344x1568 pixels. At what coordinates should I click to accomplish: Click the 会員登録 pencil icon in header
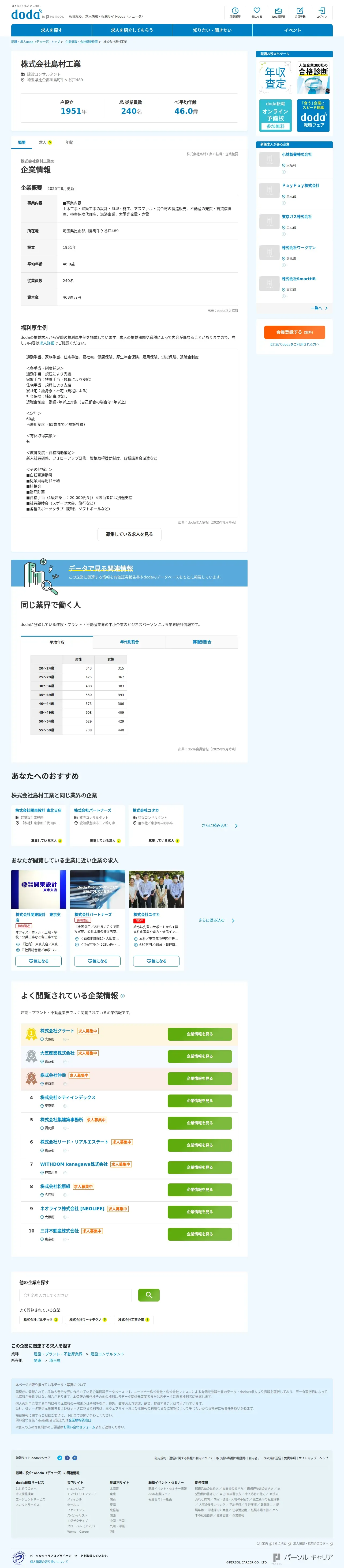point(300,12)
